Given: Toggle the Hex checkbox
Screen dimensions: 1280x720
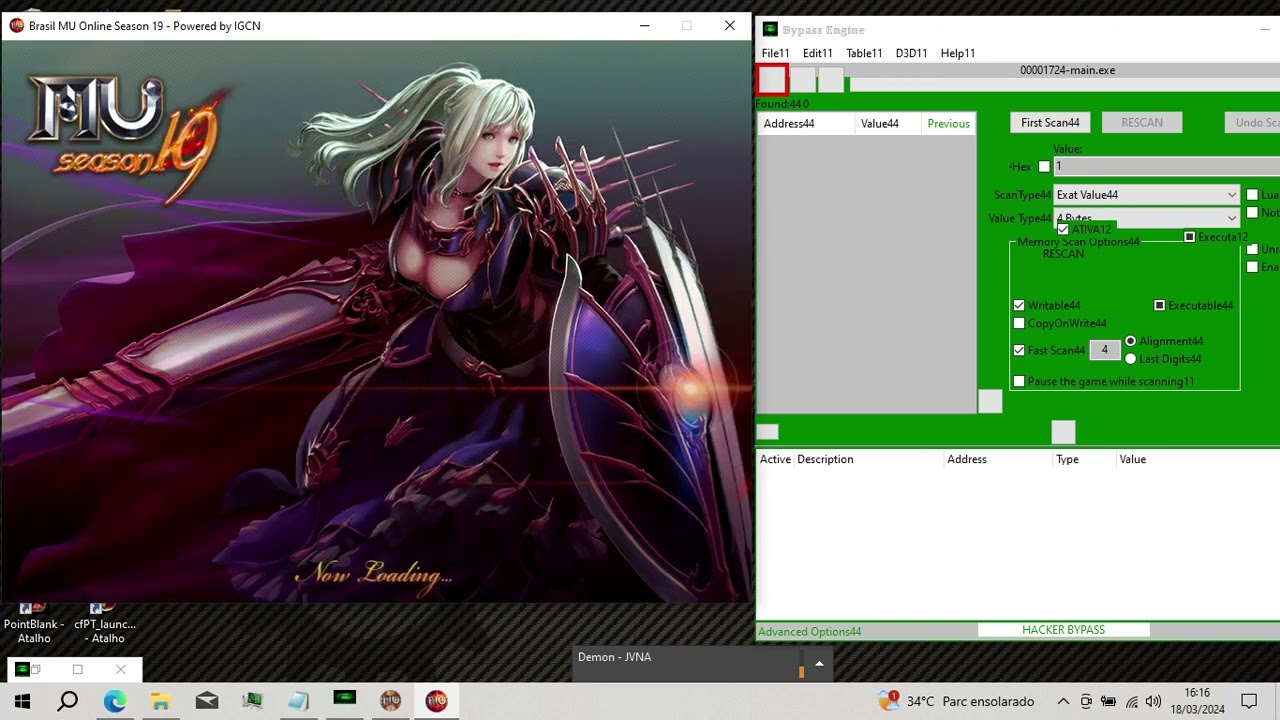Looking at the screenshot, I should pos(1044,167).
